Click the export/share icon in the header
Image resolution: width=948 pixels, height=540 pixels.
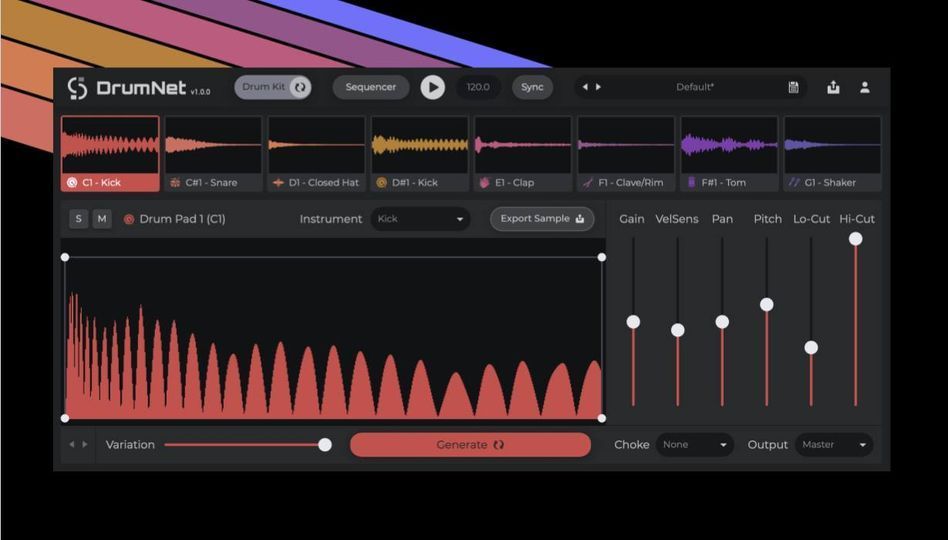(x=833, y=87)
